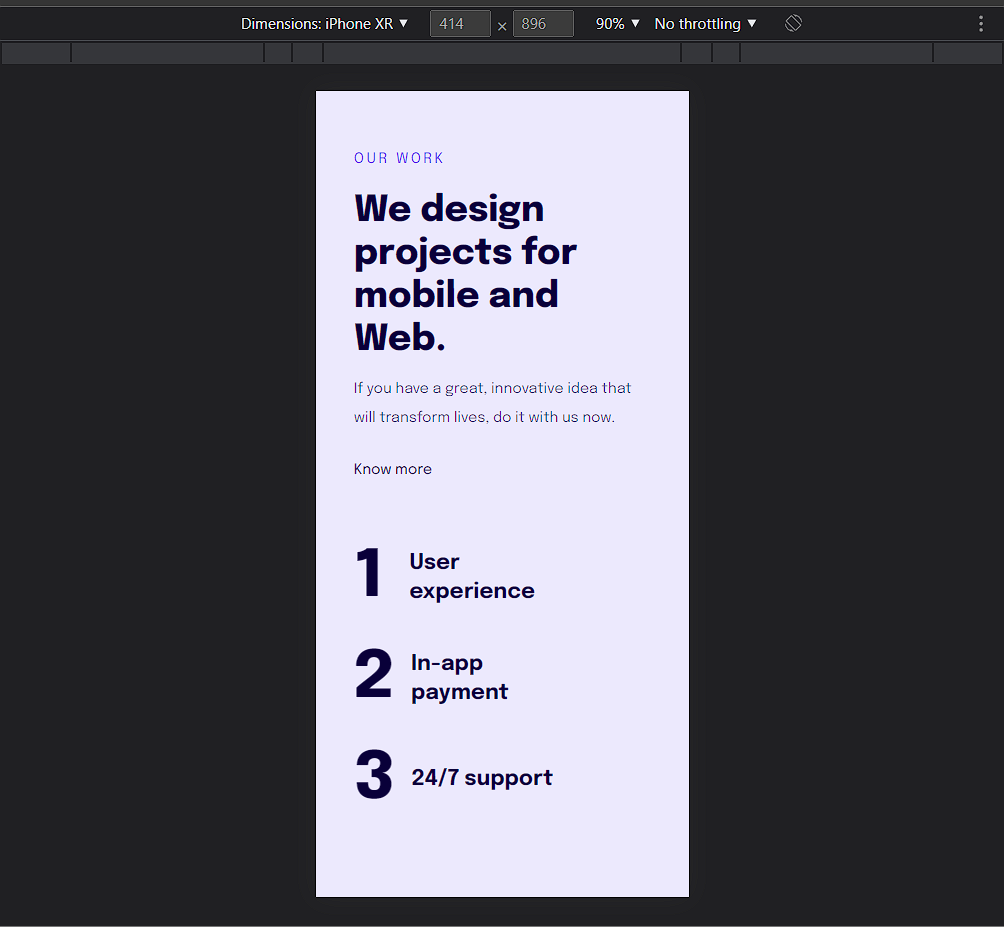Rotate the device orientation icon
1004x927 pixels.
tap(792, 23)
